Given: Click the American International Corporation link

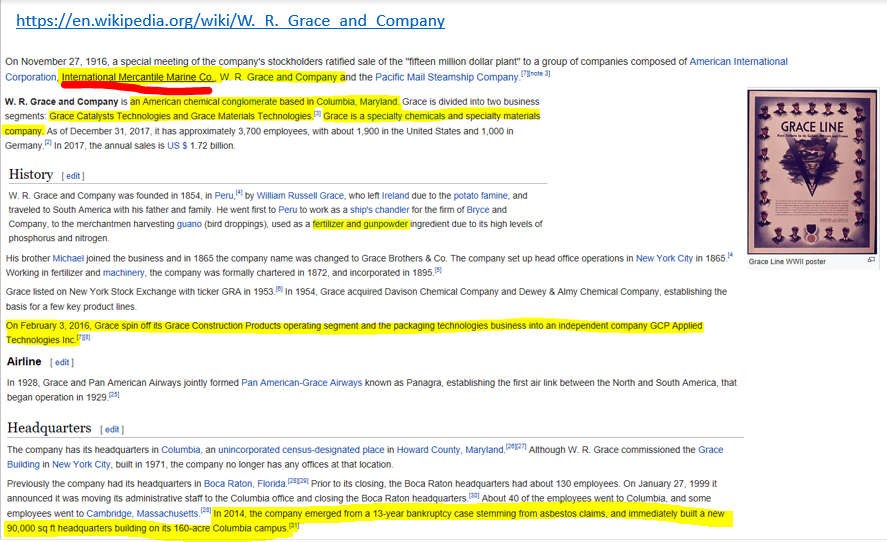Looking at the screenshot, I should click(x=738, y=61).
